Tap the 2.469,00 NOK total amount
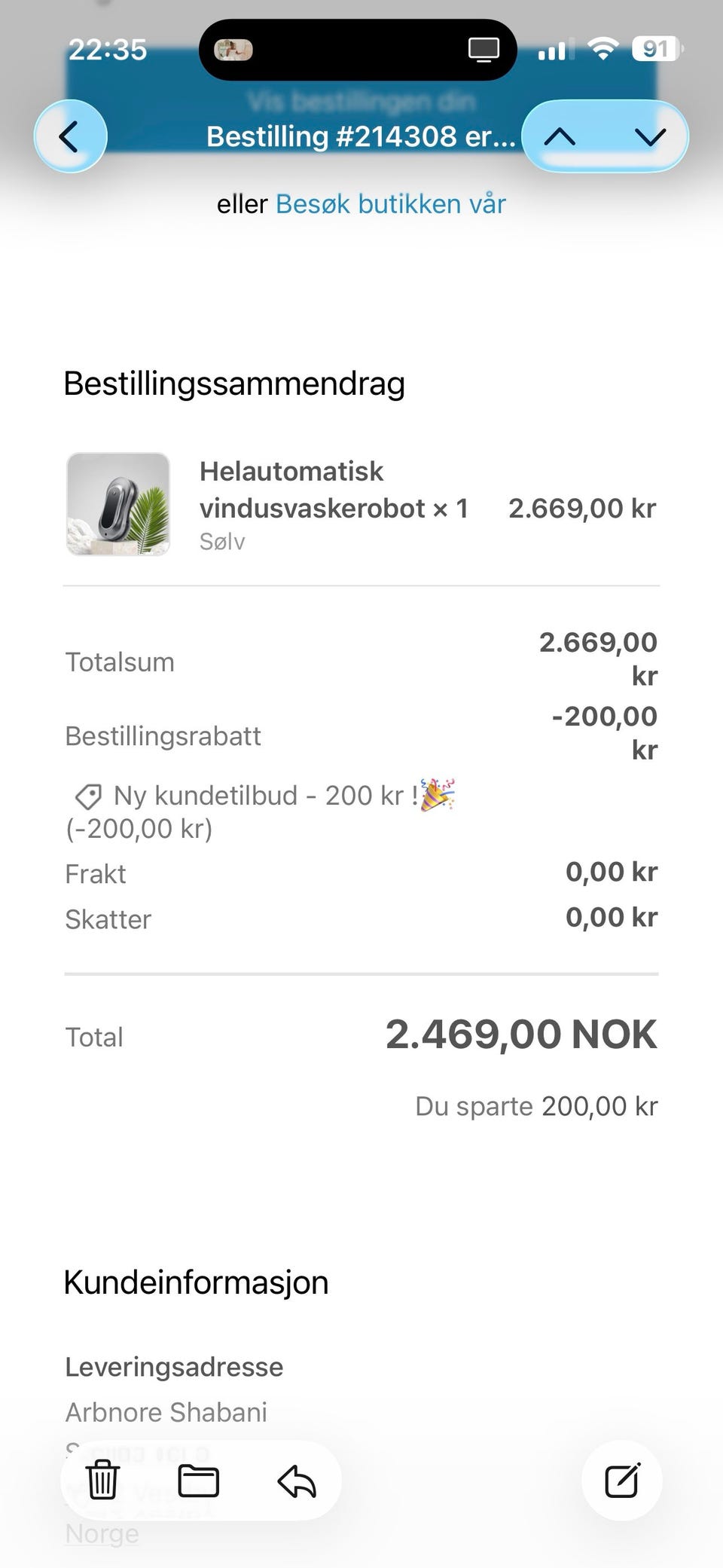This screenshot has width=723, height=1568. click(x=521, y=1034)
